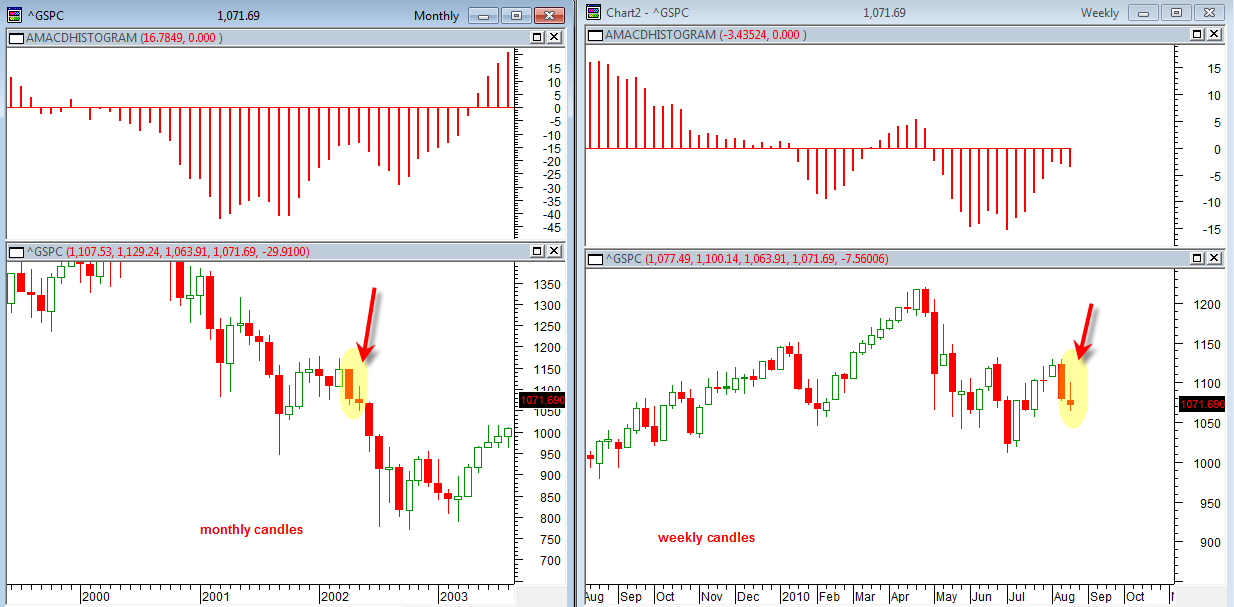This screenshot has width=1234, height=607.
Task: Click the AMACDHISTOGRAM pane icon in Weekly window
Action: click(596, 35)
